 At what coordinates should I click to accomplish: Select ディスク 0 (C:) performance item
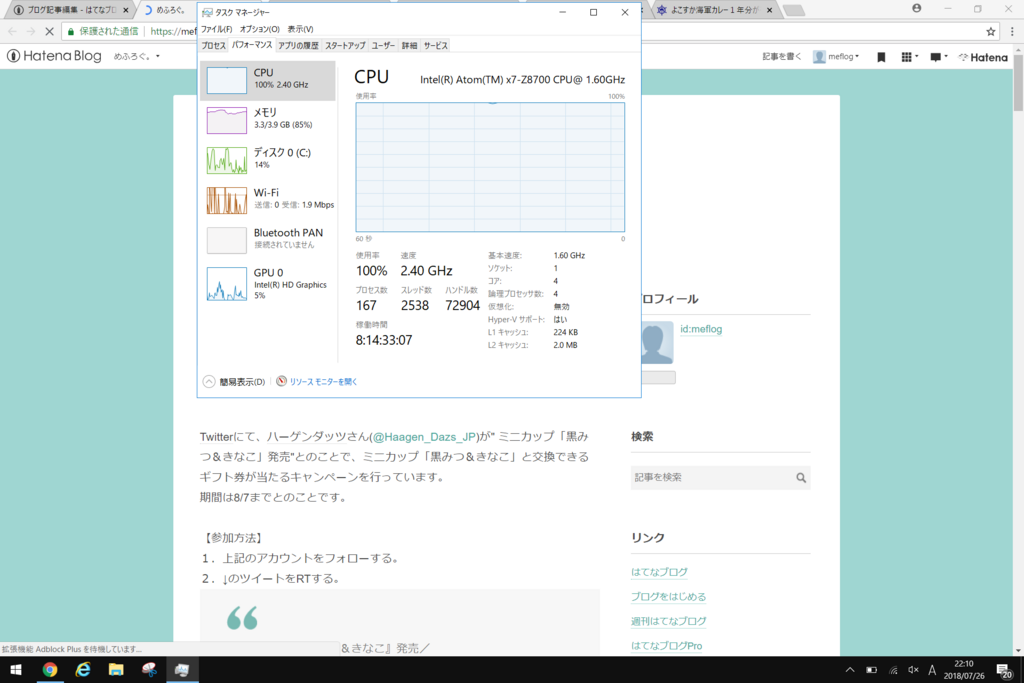click(x=268, y=160)
